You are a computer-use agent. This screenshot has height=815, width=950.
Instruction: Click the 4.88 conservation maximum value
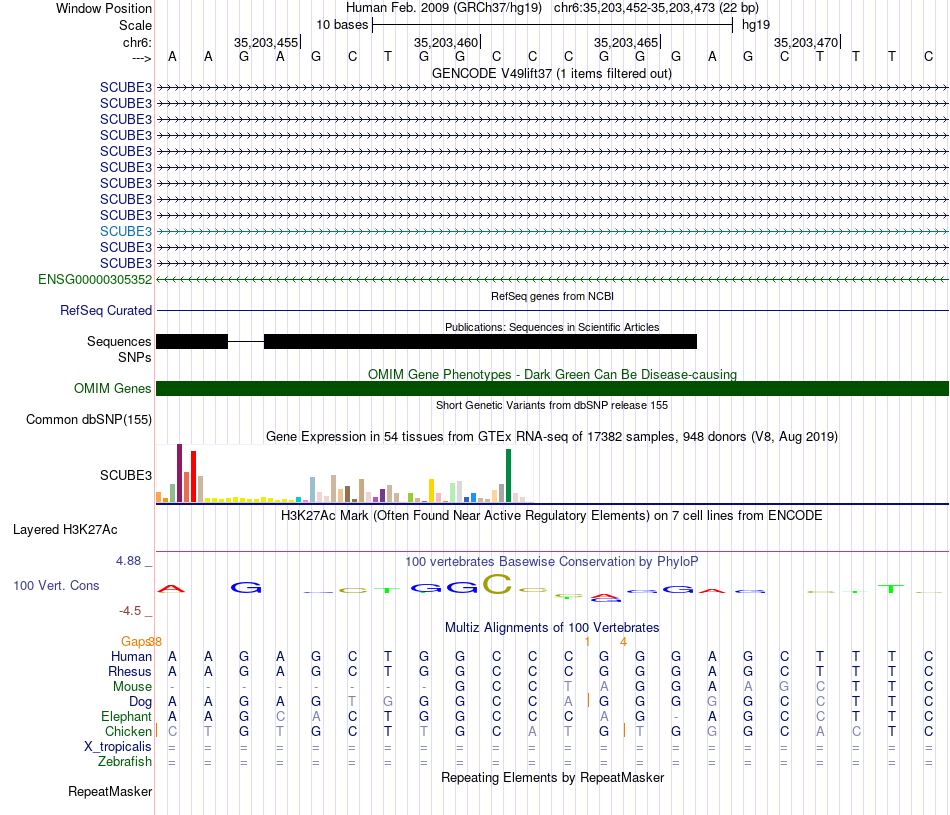(x=128, y=561)
